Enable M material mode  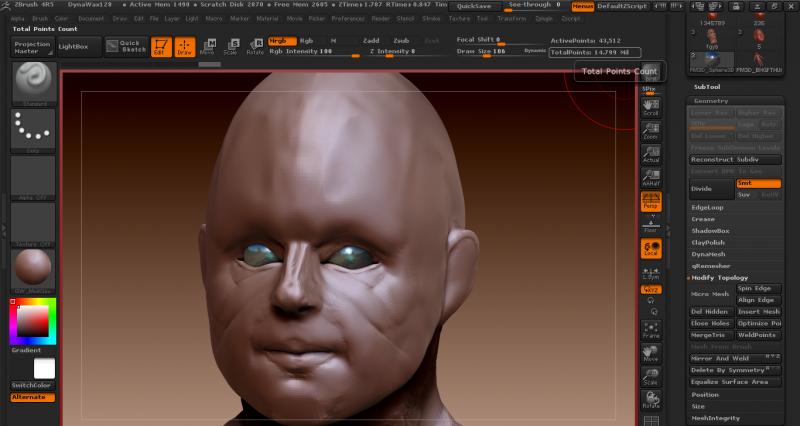pyautogui.click(x=334, y=41)
